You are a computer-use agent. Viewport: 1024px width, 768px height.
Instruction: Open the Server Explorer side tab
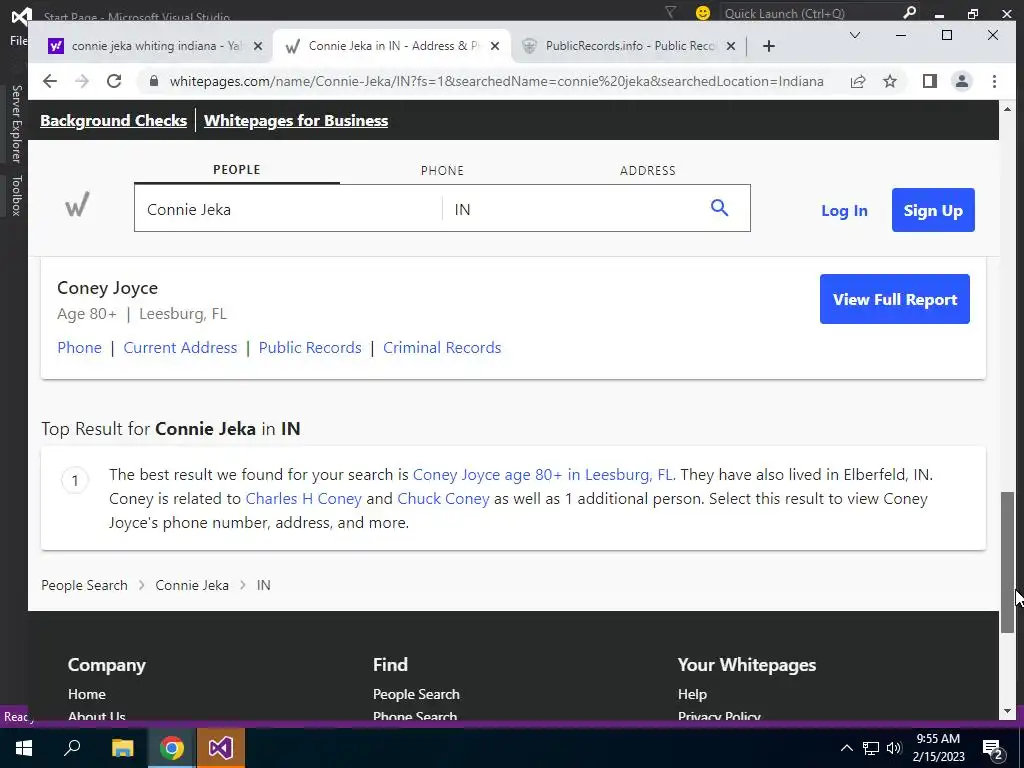click(16, 123)
